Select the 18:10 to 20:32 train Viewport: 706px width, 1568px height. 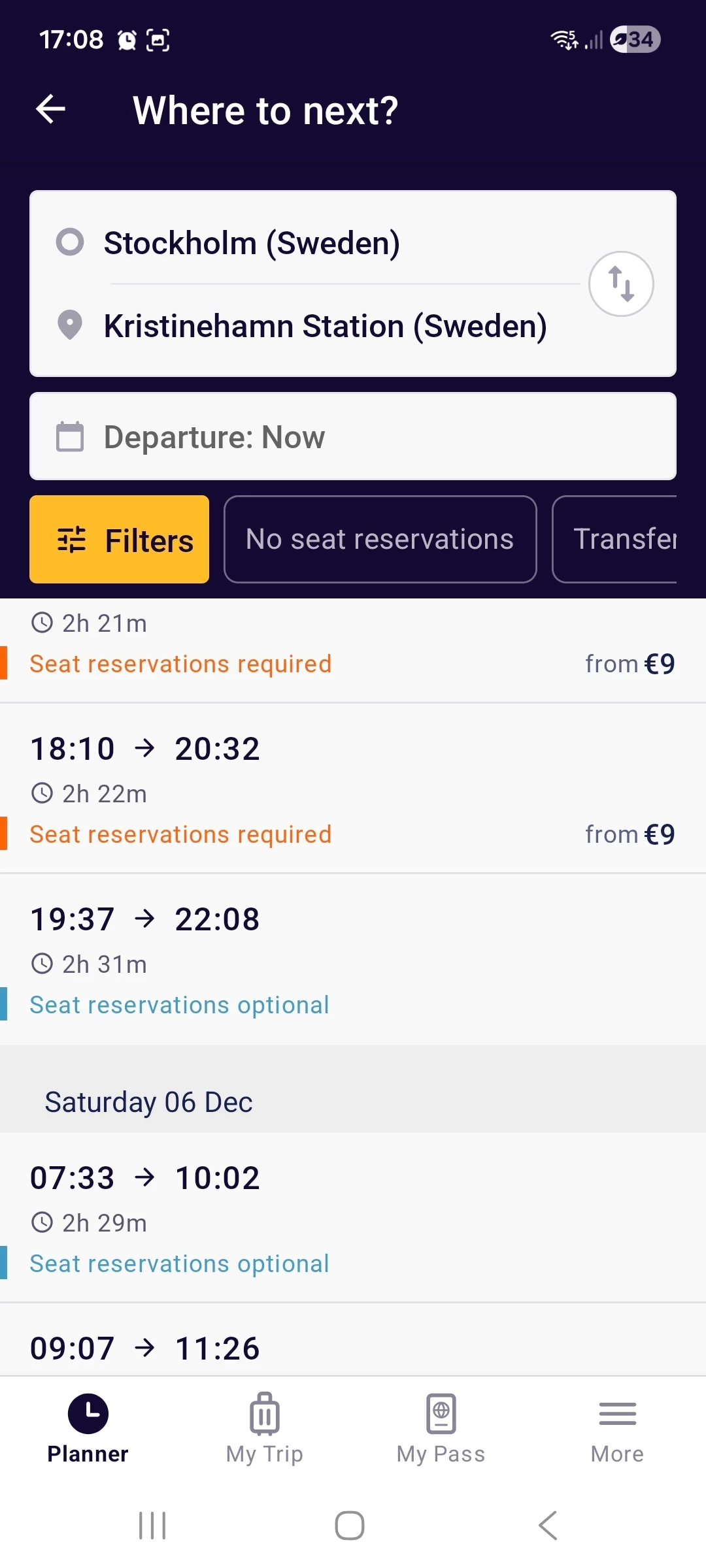point(353,789)
